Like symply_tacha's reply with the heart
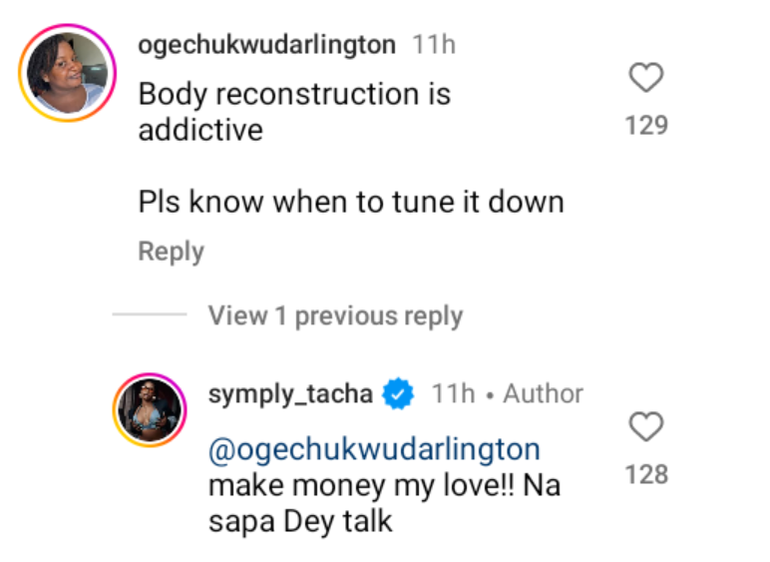The width and height of the screenshot is (770, 562). 646,427
